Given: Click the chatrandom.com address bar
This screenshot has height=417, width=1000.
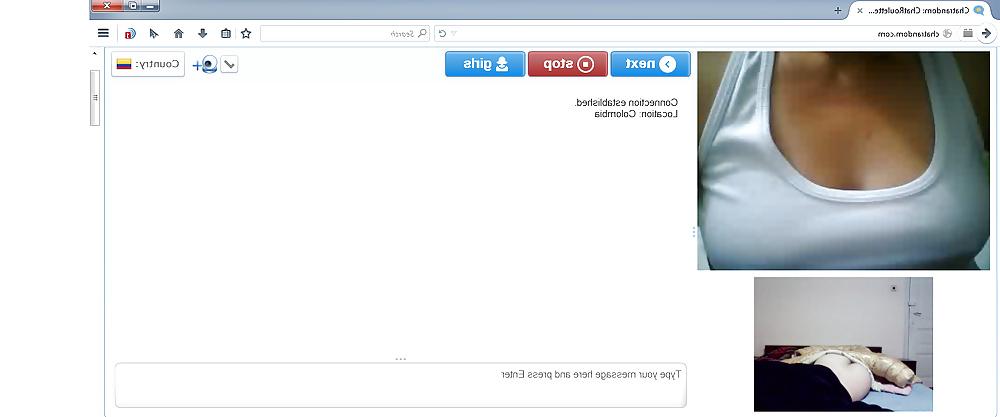Looking at the screenshot, I should click(x=705, y=33).
